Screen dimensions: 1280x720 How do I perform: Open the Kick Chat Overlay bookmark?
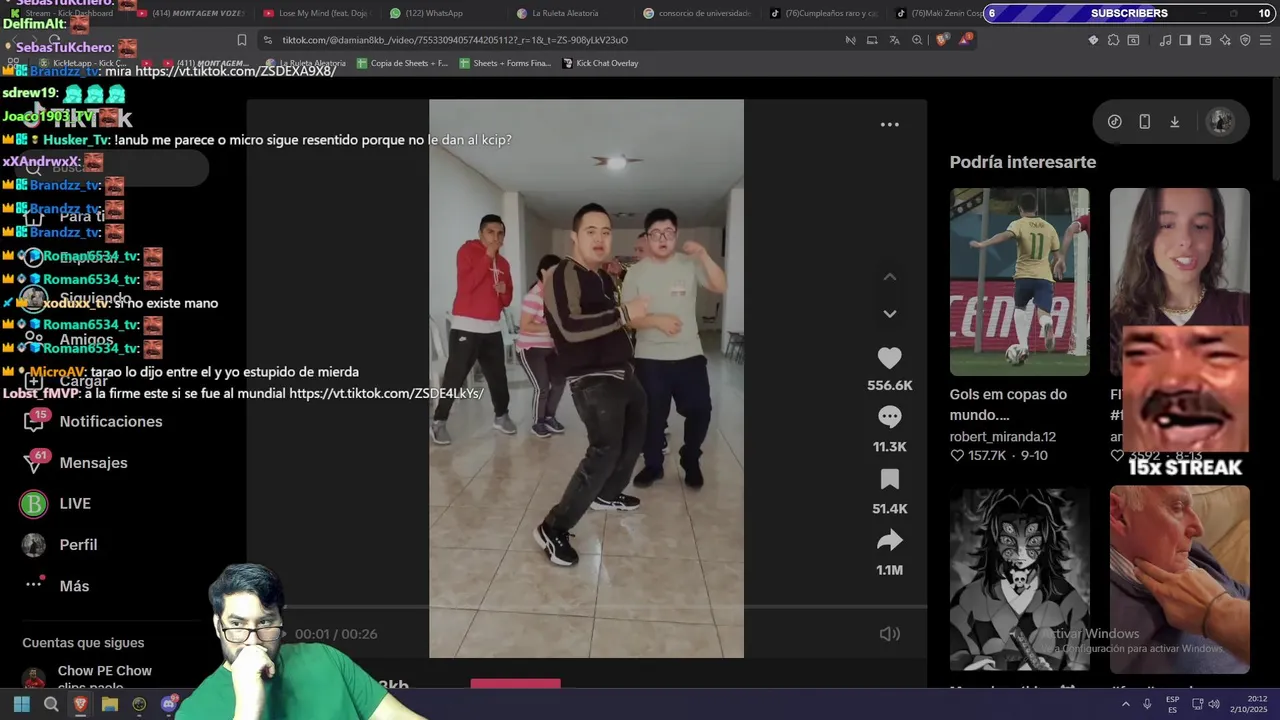(600, 63)
